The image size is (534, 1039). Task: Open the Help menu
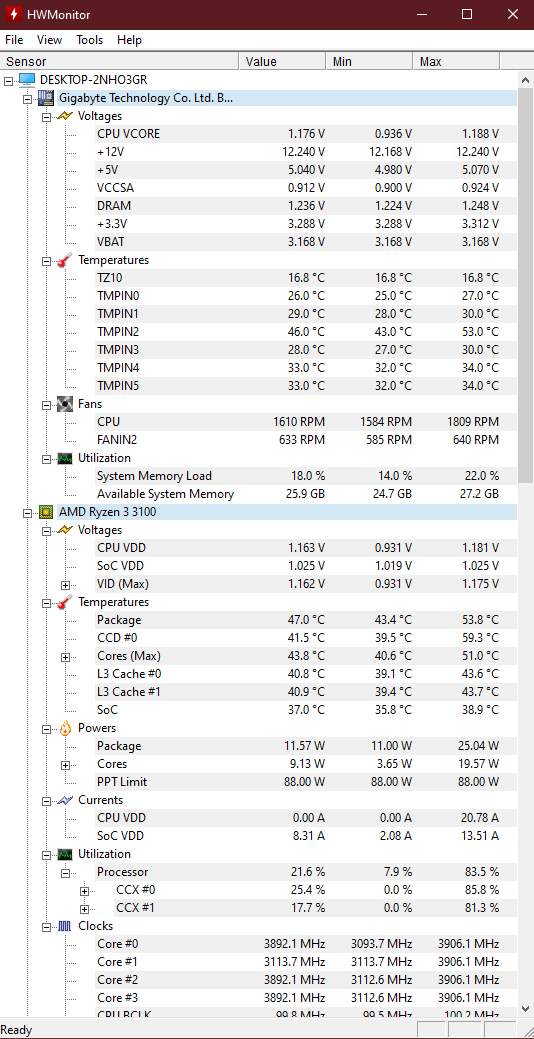coord(129,40)
